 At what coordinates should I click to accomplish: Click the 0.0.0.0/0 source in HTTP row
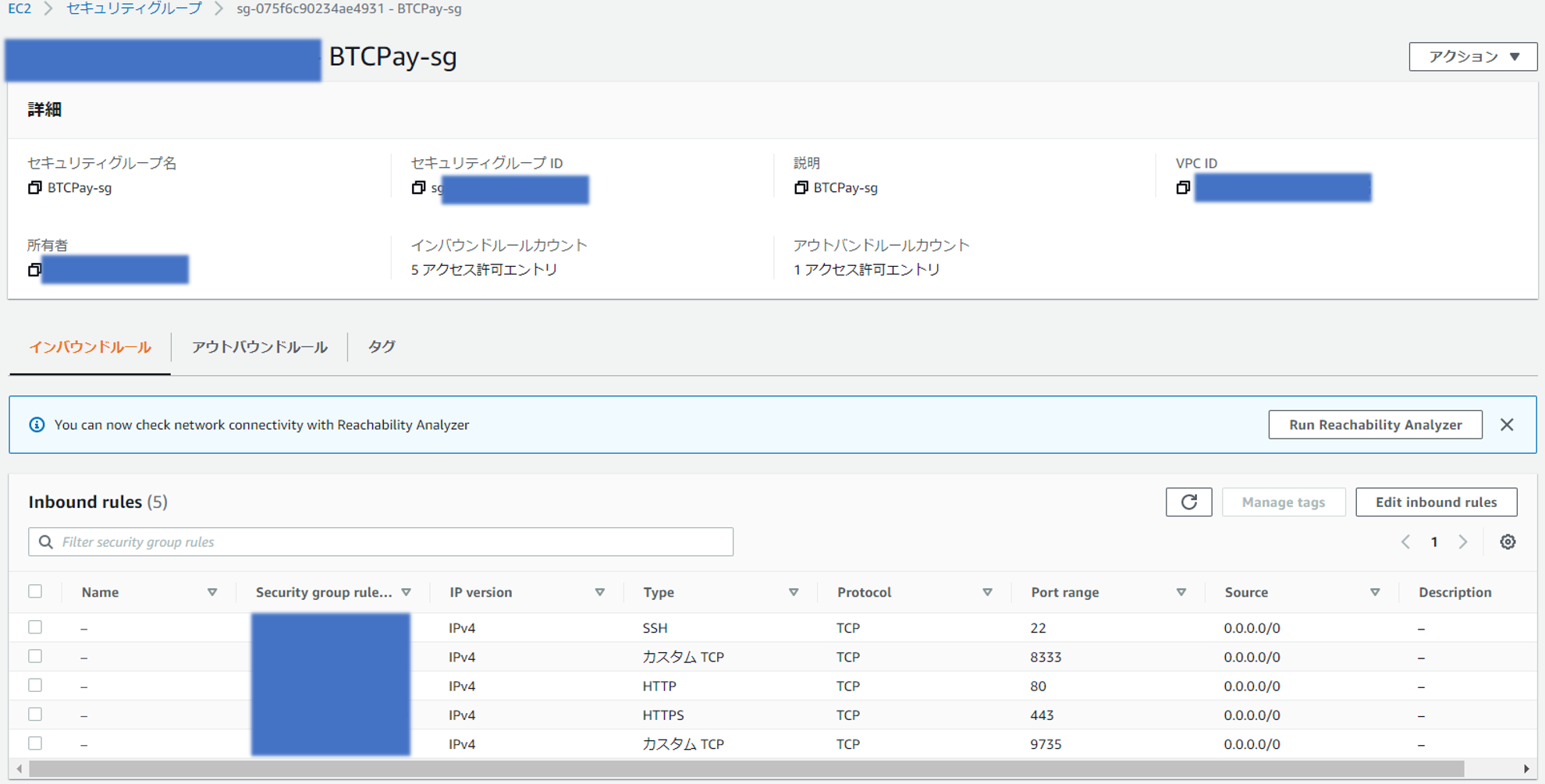click(1252, 686)
